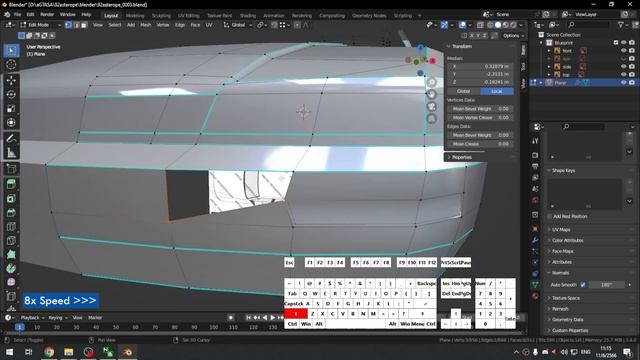Select the Annotate tool
The width and height of the screenshot is (640, 360).
coord(11,139)
